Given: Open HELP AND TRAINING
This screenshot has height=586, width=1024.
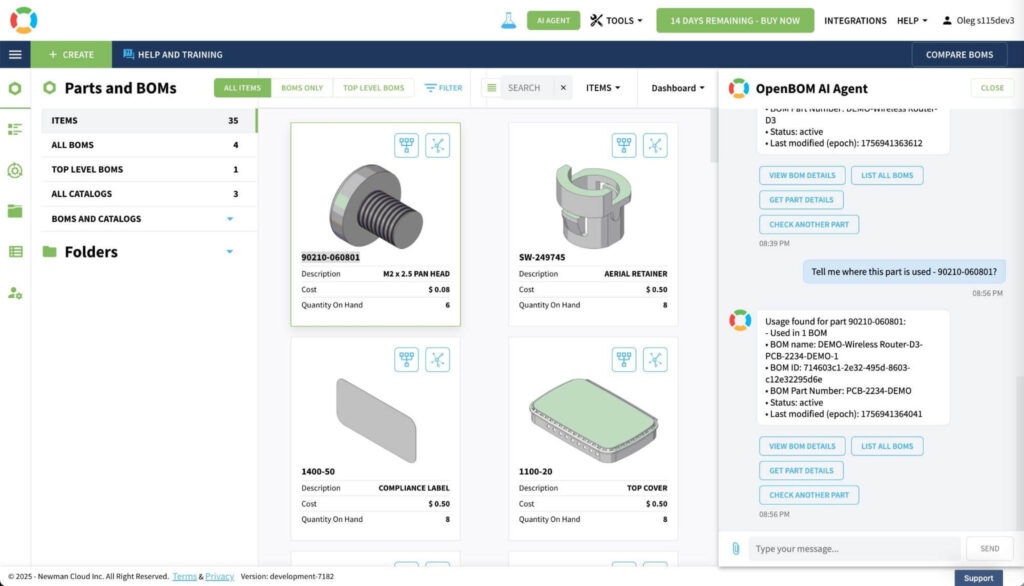Looking at the screenshot, I should coord(173,54).
